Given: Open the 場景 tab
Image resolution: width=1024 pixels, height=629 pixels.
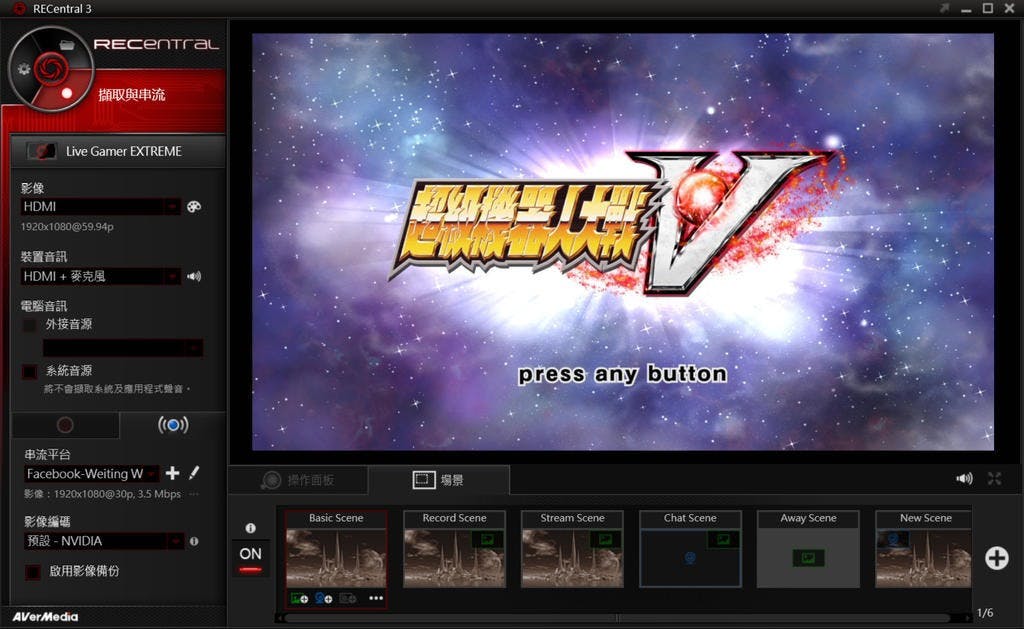Looking at the screenshot, I should point(439,480).
